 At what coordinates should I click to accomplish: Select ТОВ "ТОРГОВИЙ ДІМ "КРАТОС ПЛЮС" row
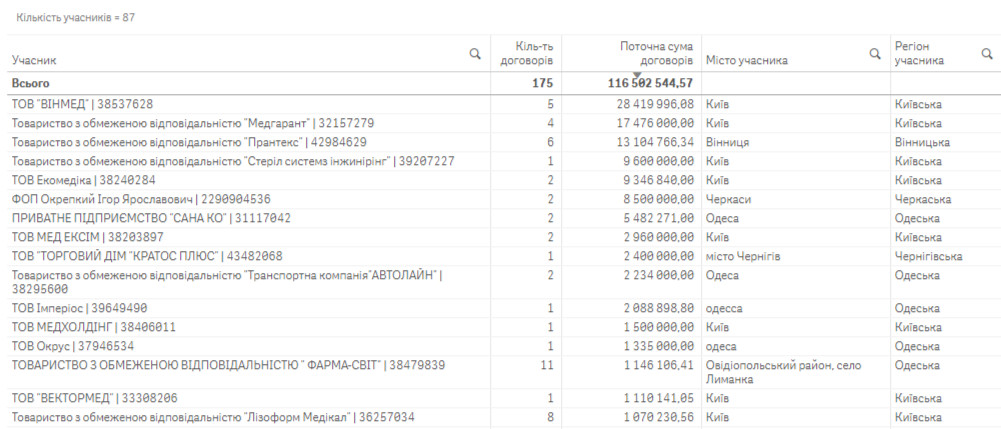pyautogui.click(x=147, y=257)
